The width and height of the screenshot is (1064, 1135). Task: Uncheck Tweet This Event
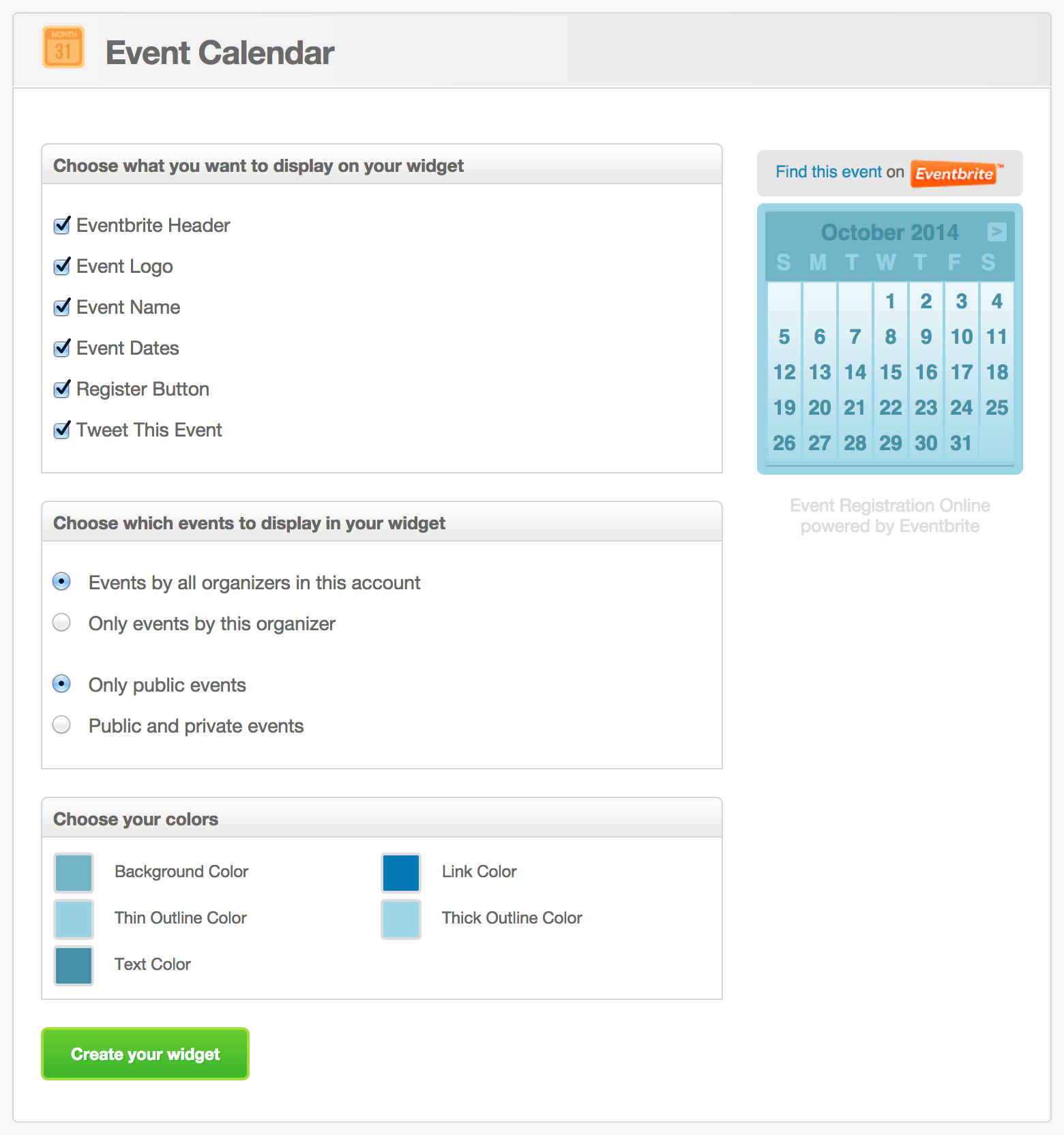pyautogui.click(x=62, y=430)
